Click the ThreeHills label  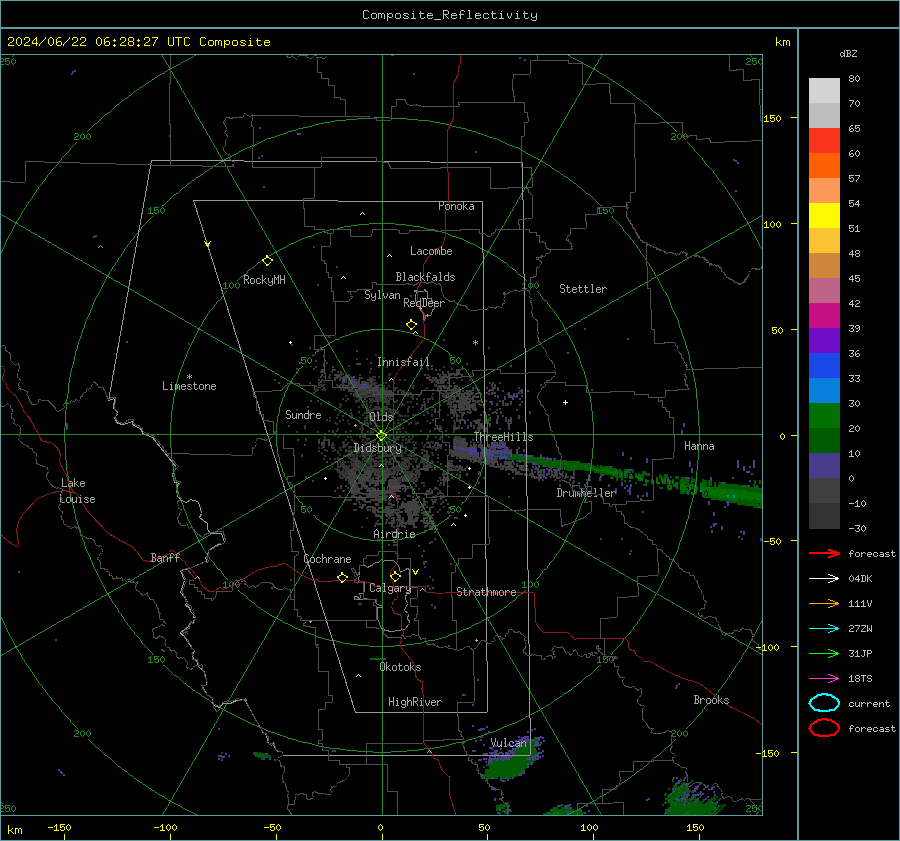pos(503,437)
